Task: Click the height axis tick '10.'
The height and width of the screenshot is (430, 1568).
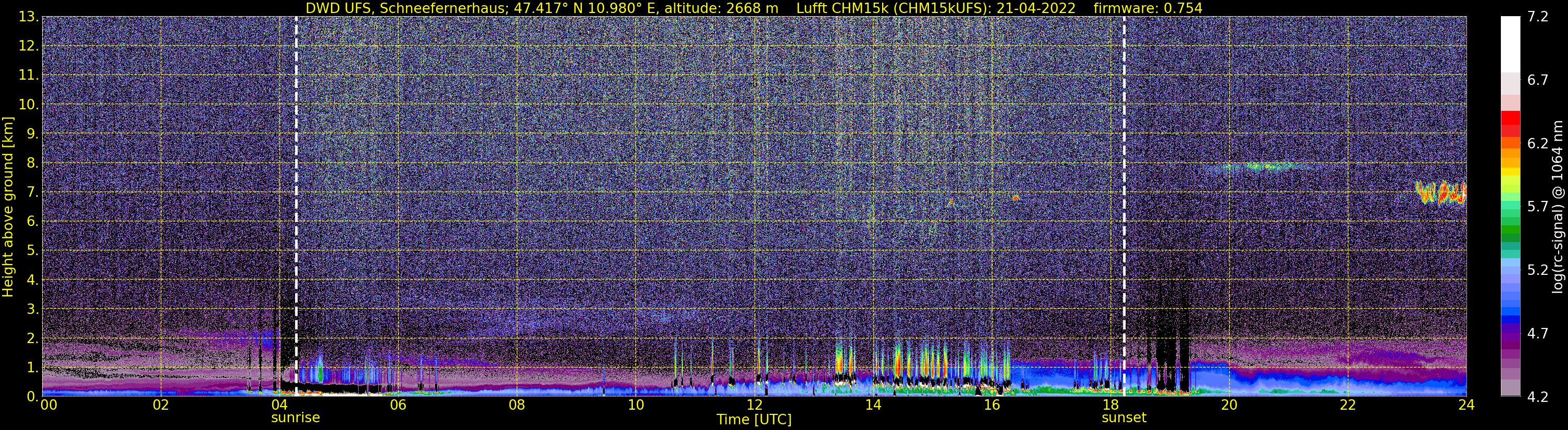Action: click(29, 105)
